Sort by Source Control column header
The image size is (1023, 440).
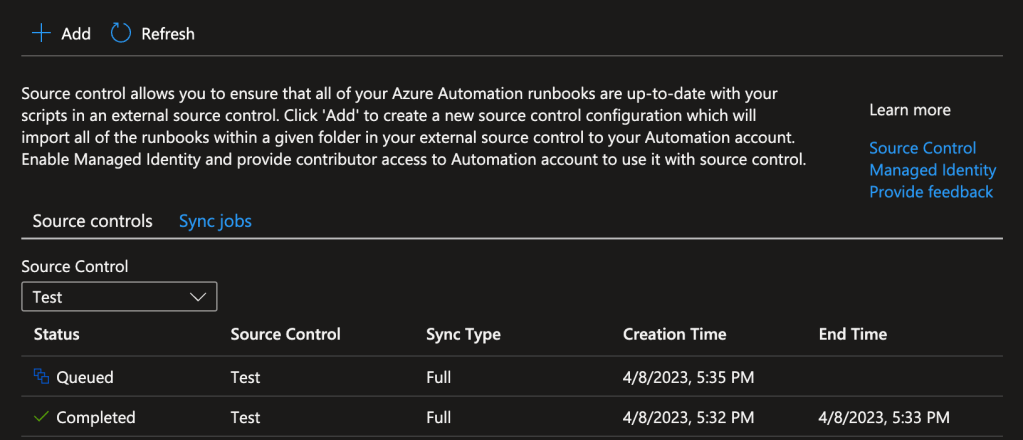pos(285,334)
